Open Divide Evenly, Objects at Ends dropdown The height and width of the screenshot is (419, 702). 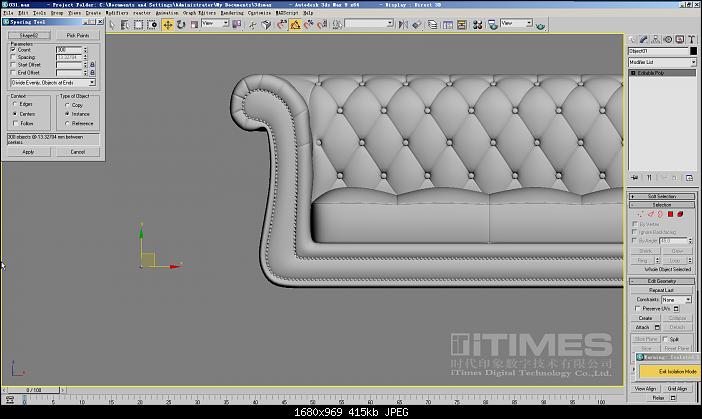(x=53, y=83)
